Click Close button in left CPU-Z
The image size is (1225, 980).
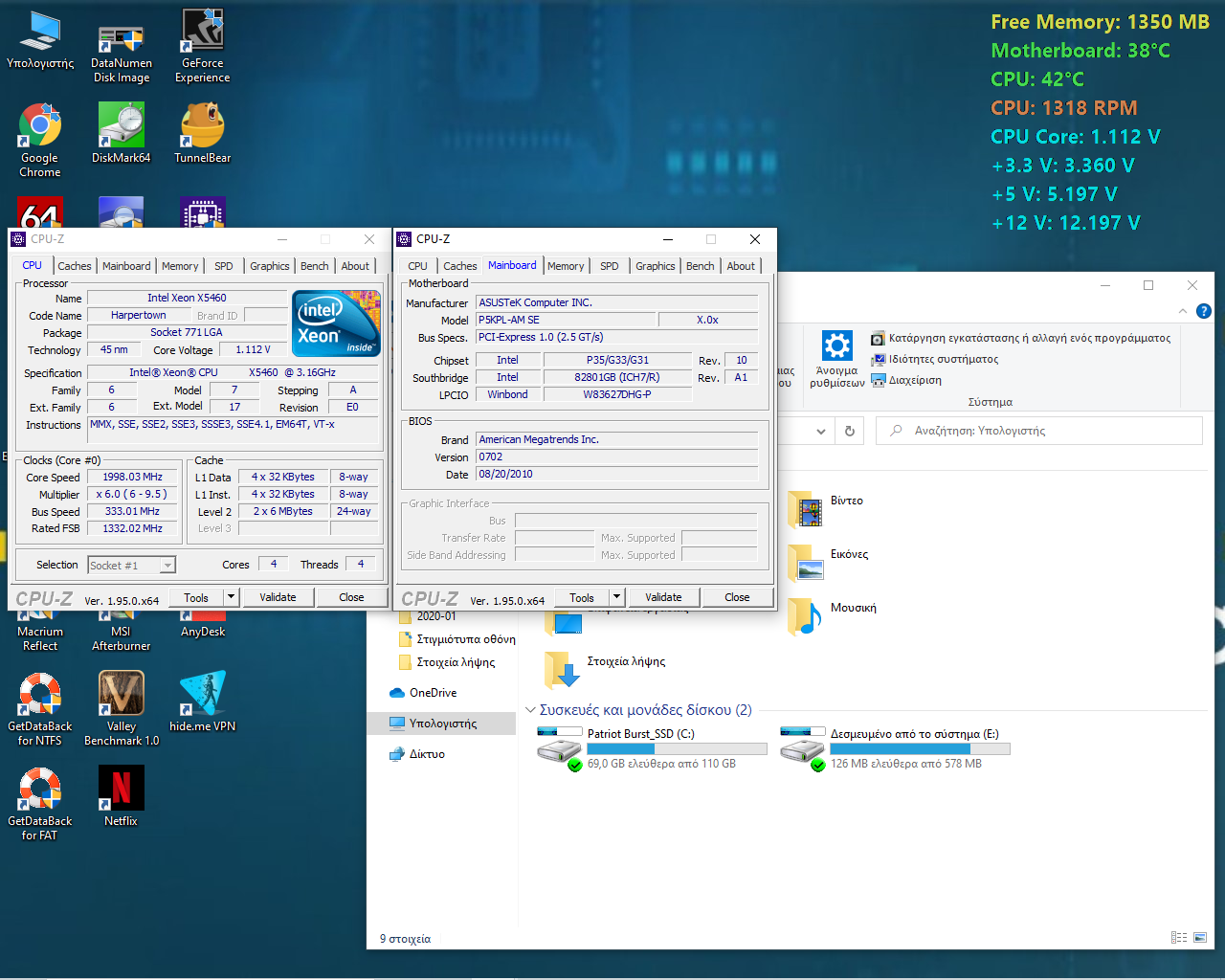351,597
